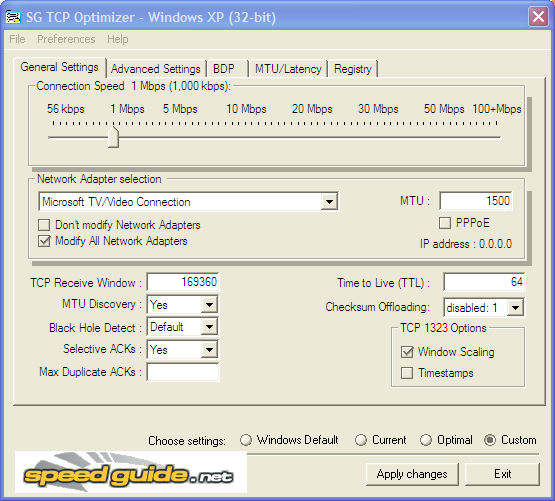This screenshot has width=555, height=501.
Task: Expand the Black Hole Detect dropdown
Action: [x=209, y=327]
